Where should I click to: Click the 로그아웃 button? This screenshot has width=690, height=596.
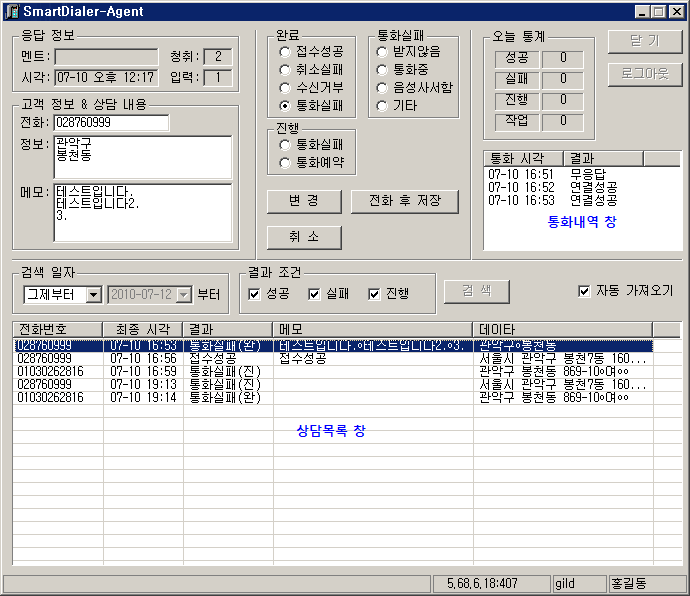tap(645, 74)
